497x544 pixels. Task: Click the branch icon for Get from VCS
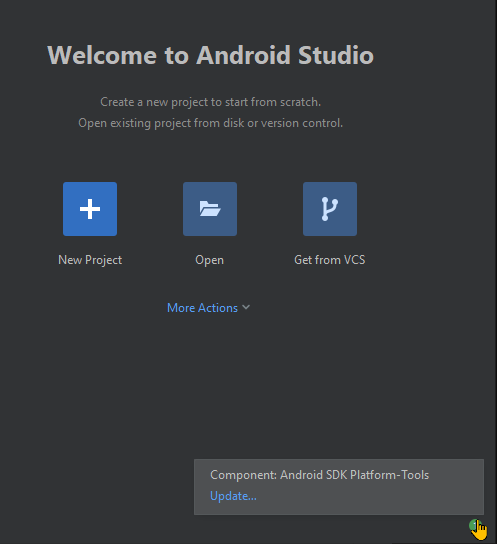tap(330, 209)
